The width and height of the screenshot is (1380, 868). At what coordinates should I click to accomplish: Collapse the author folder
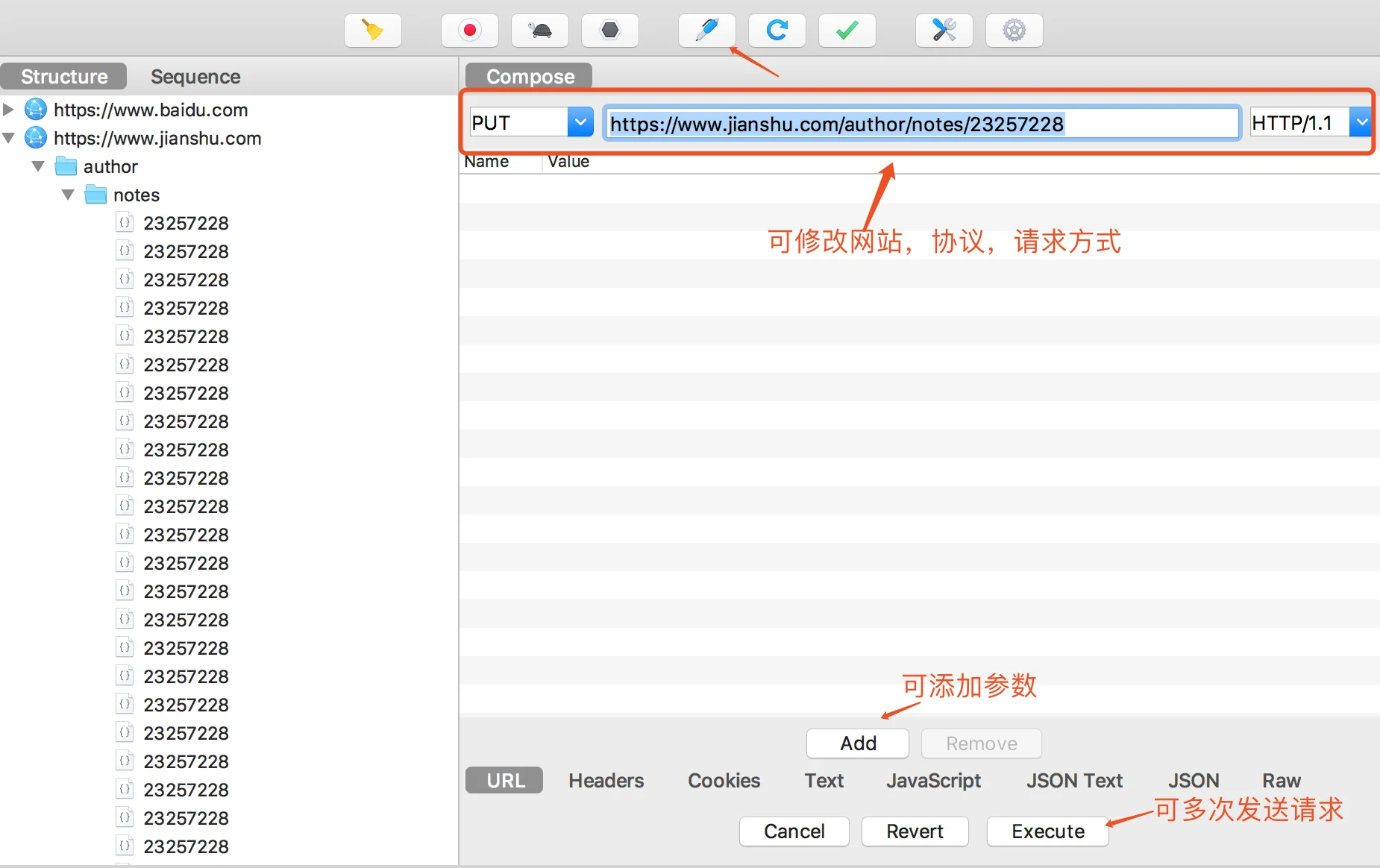(38, 166)
